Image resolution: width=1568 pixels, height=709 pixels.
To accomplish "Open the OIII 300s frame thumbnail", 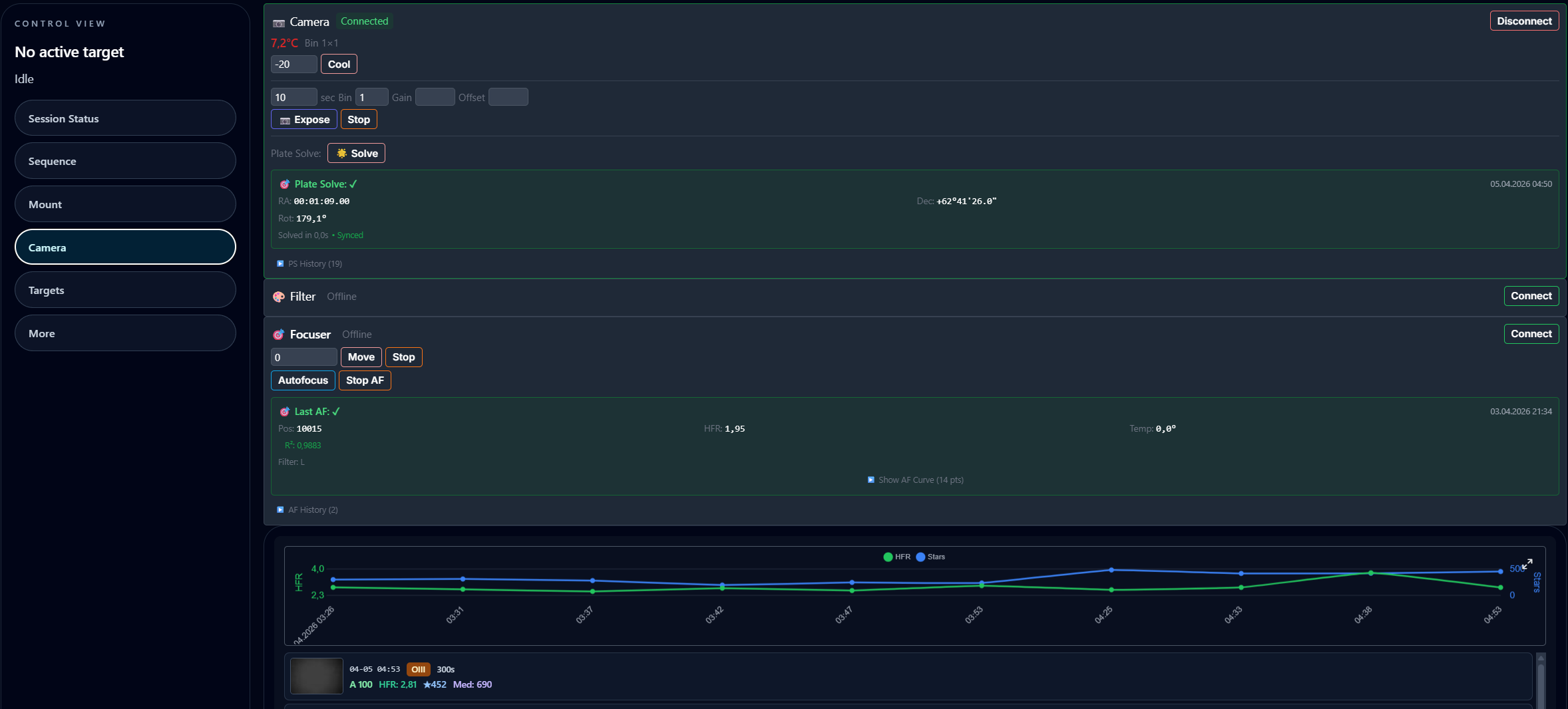I will tap(317, 676).
